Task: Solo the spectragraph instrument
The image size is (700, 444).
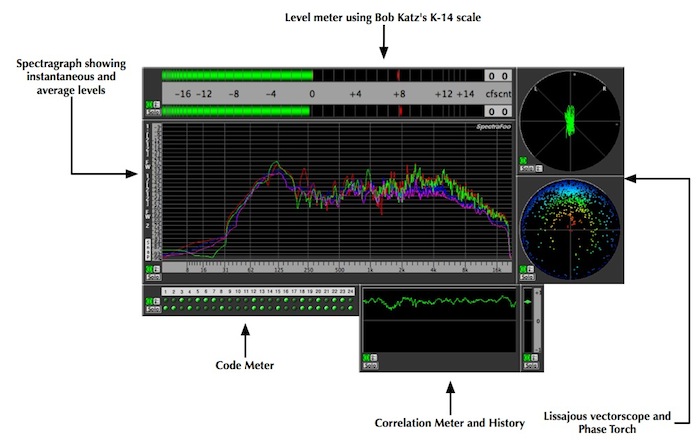Action: (153, 277)
